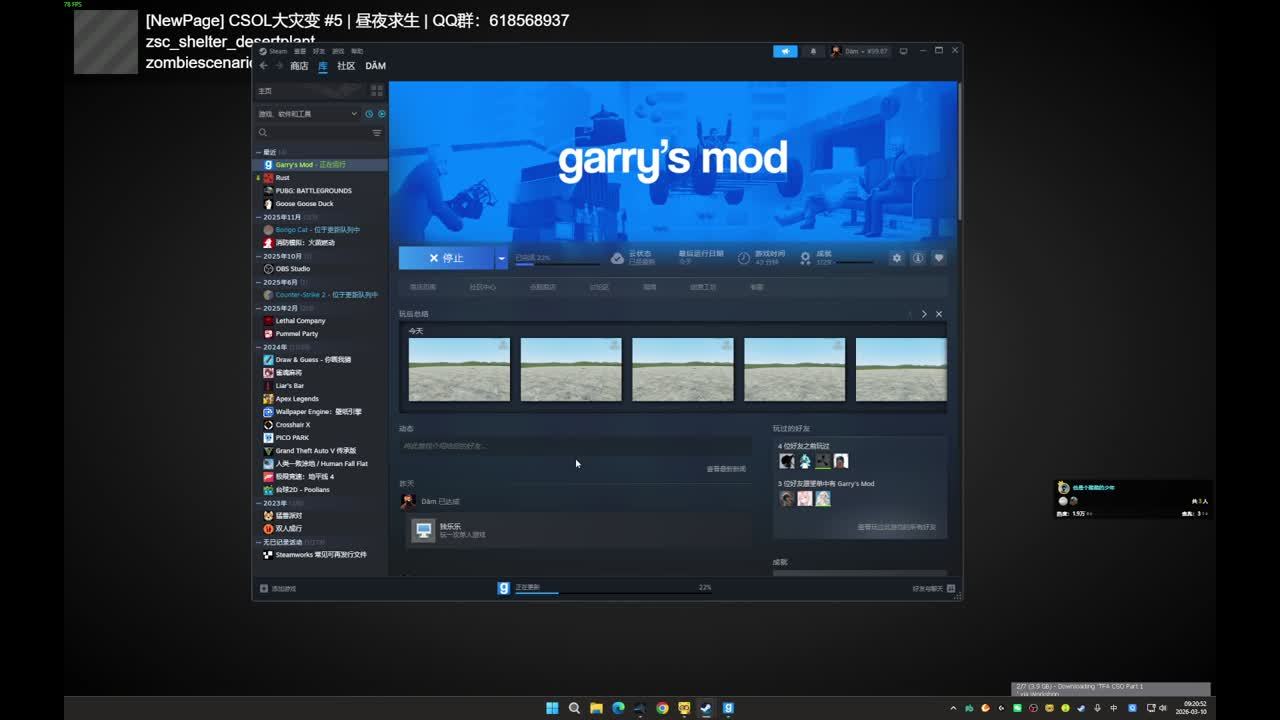Open the notifications bell icon

(x=812, y=51)
